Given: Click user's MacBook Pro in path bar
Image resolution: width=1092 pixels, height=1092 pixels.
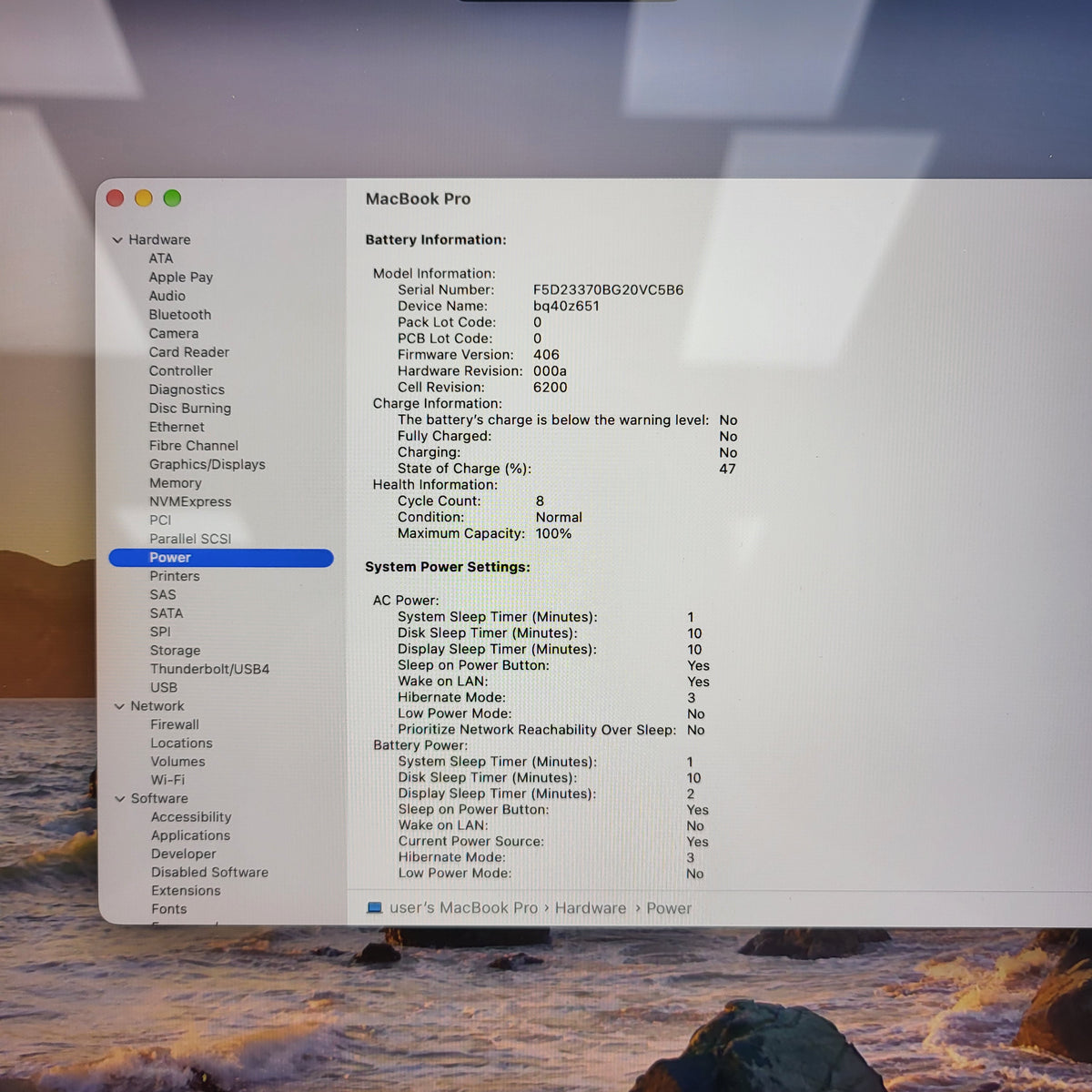Looking at the screenshot, I should (x=463, y=908).
